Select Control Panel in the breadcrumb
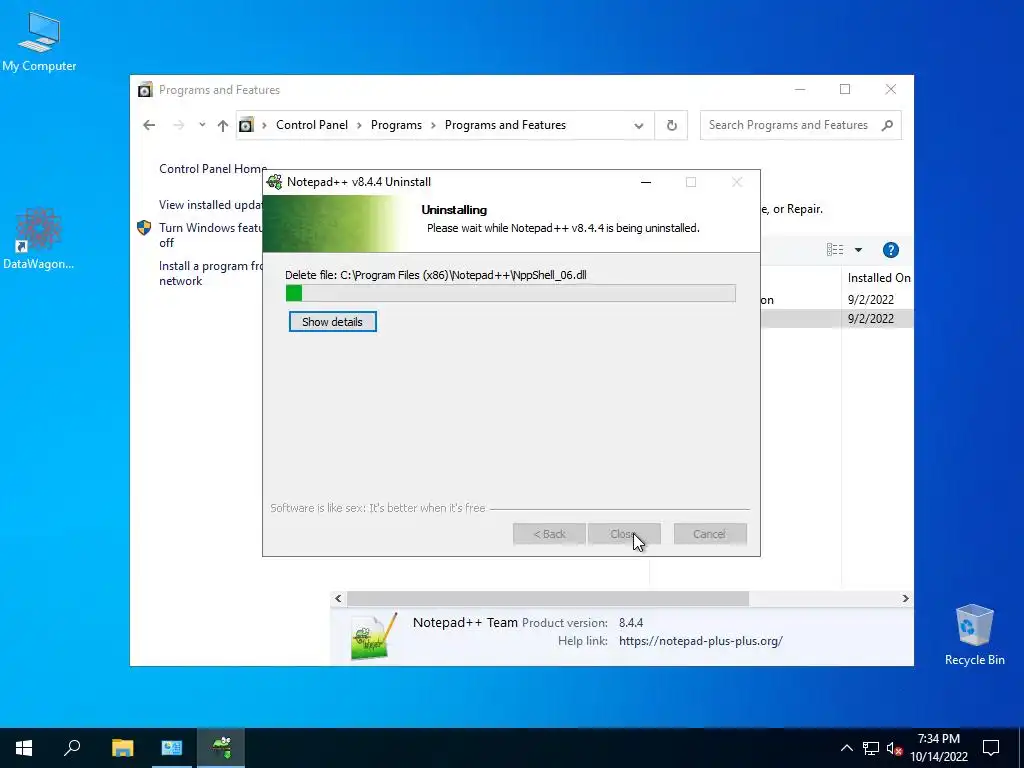The width and height of the screenshot is (1024, 768). tap(312, 125)
